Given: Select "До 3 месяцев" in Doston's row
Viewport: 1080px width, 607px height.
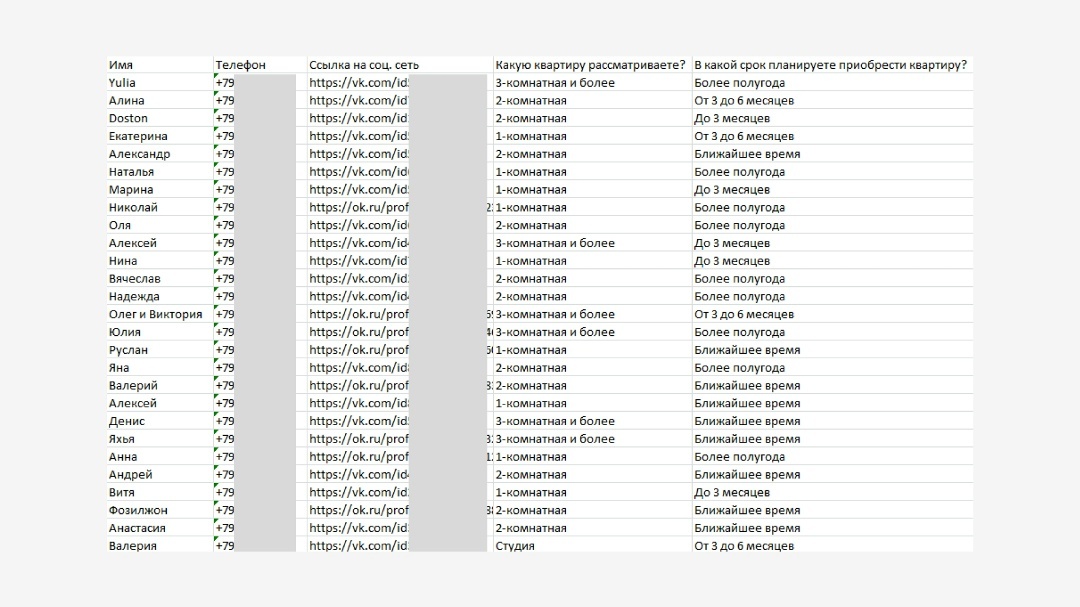Looking at the screenshot, I should [x=732, y=119].
